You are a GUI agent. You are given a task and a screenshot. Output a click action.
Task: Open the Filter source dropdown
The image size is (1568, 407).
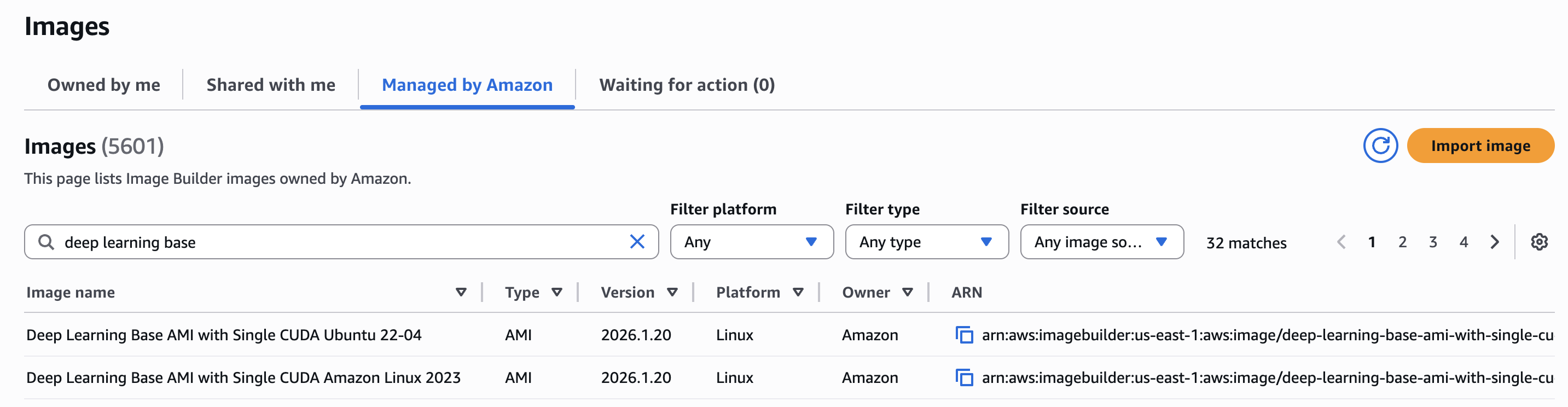(x=1102, y=242)
